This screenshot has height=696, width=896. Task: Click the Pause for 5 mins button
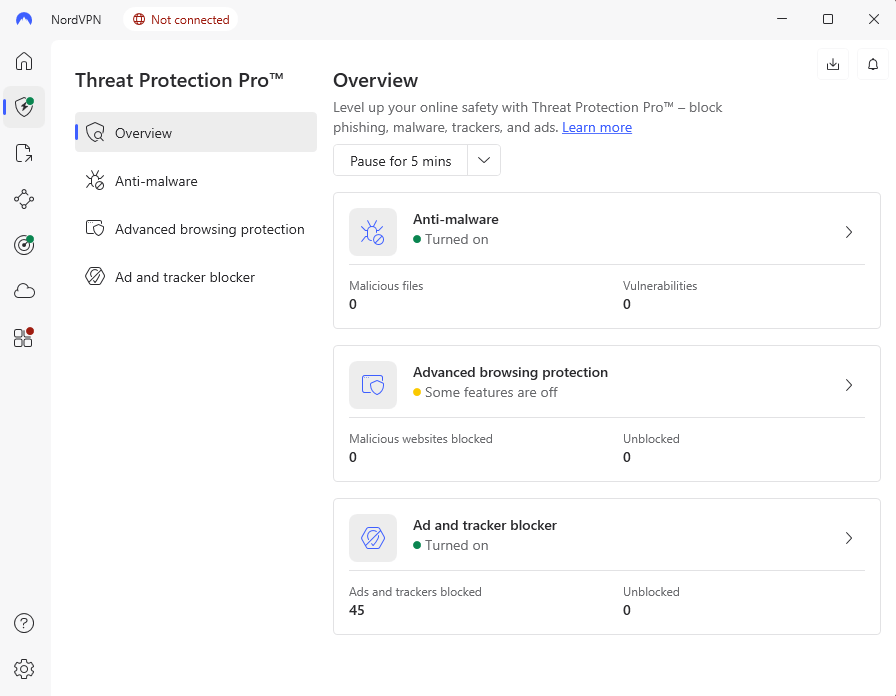(400, 161)
